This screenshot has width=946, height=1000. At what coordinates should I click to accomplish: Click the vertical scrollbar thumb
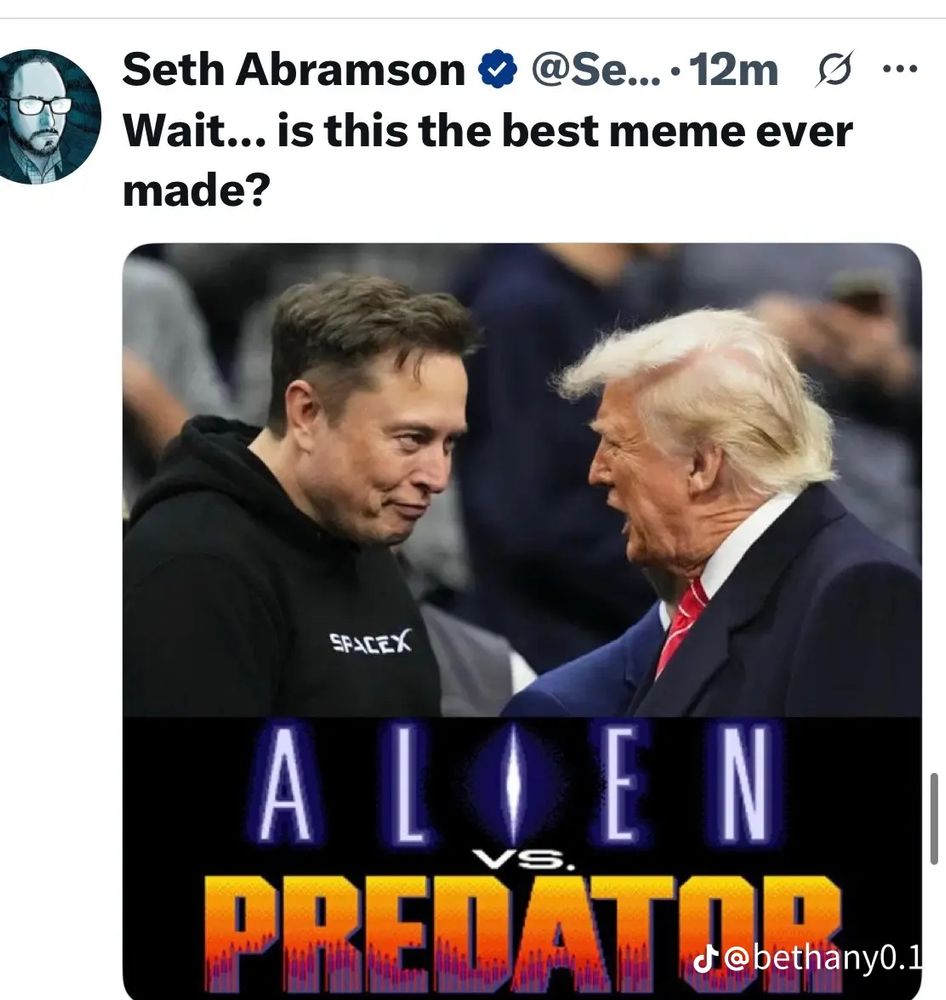click(x=934, y=818)
